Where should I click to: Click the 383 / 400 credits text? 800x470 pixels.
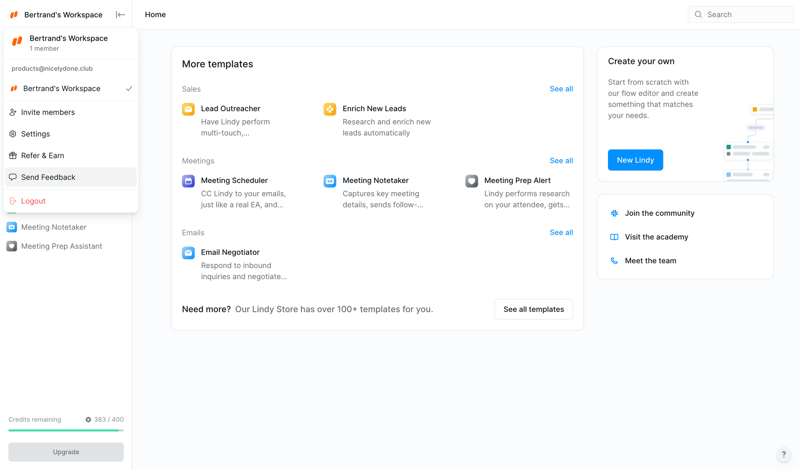click(x=108, y=419)
